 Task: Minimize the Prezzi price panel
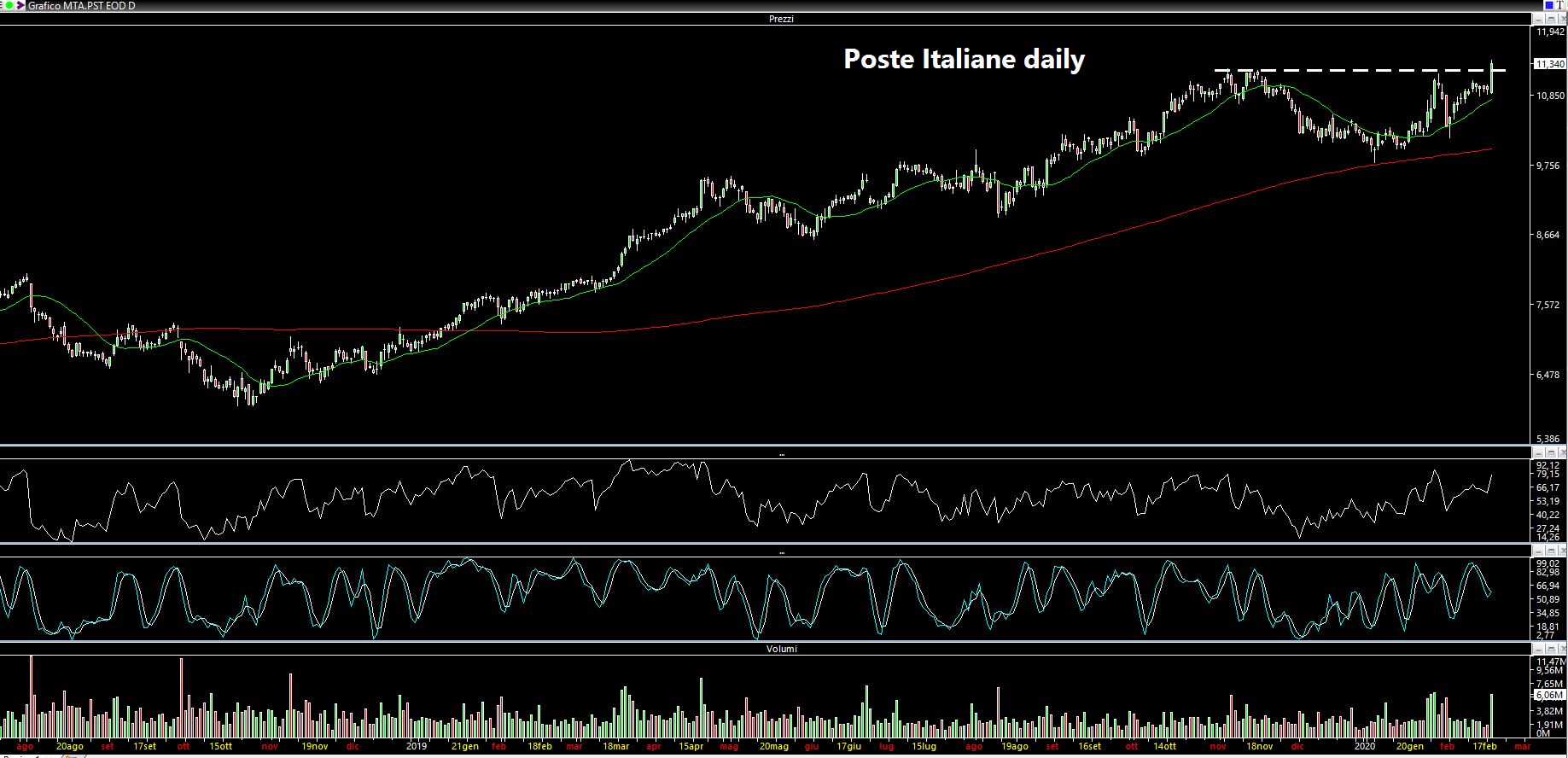tap(1539, 19)
